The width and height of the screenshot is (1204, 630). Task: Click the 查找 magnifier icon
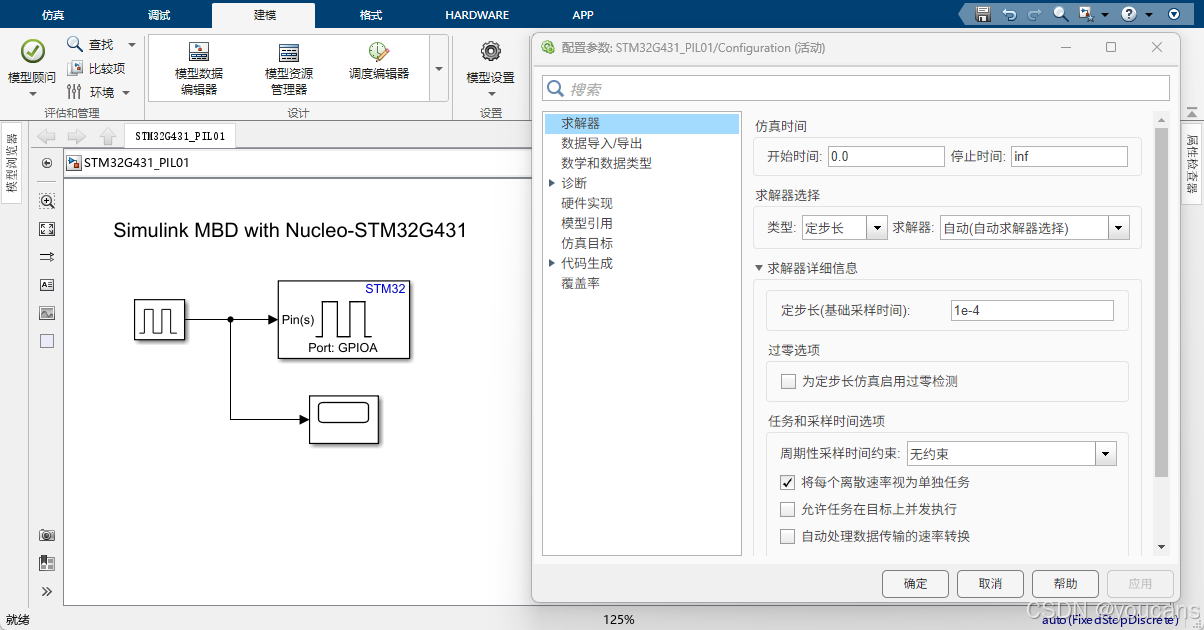tap(75, 44)
